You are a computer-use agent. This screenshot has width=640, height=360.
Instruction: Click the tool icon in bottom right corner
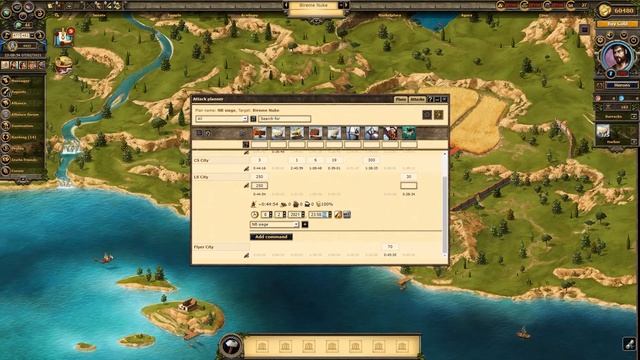[630, 343]
